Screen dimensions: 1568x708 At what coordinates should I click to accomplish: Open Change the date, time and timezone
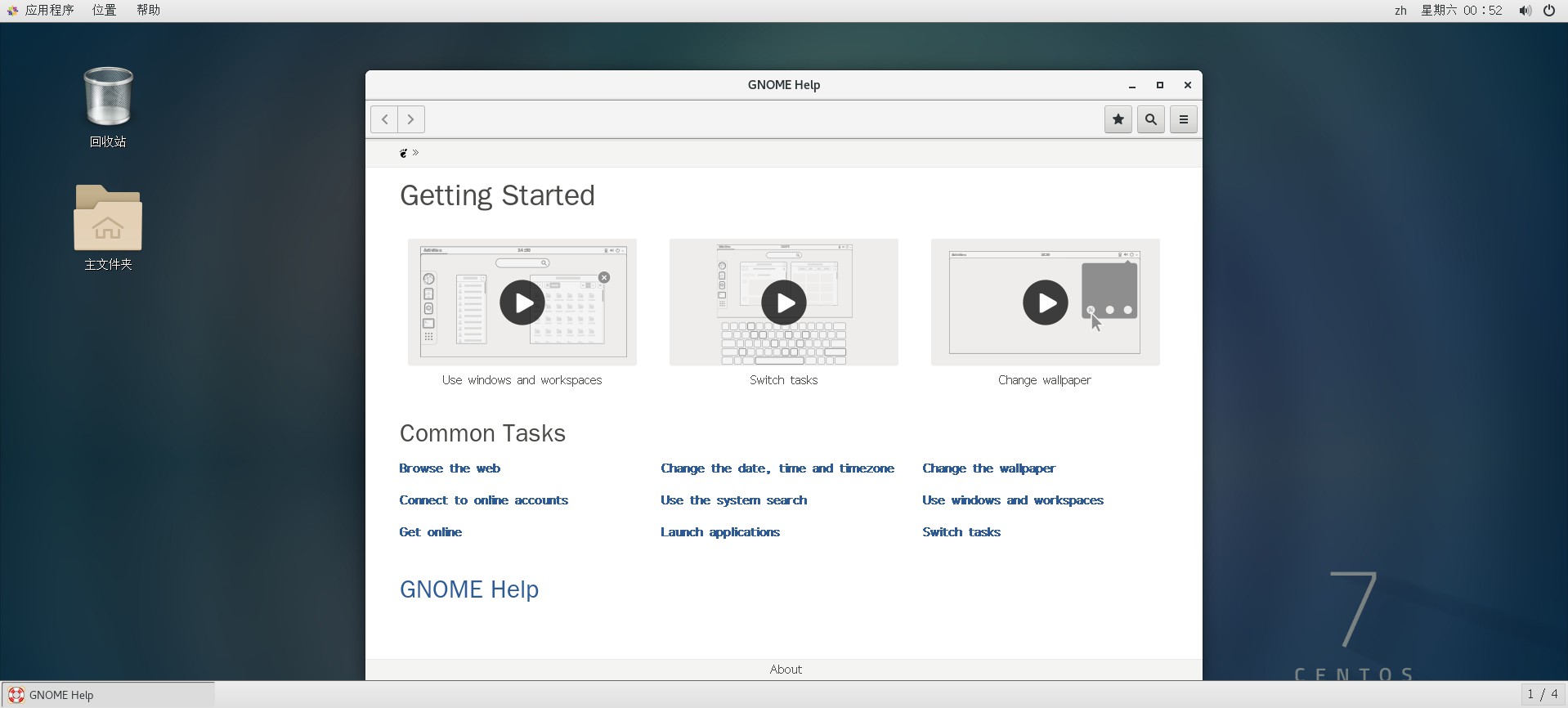[777, 468]
